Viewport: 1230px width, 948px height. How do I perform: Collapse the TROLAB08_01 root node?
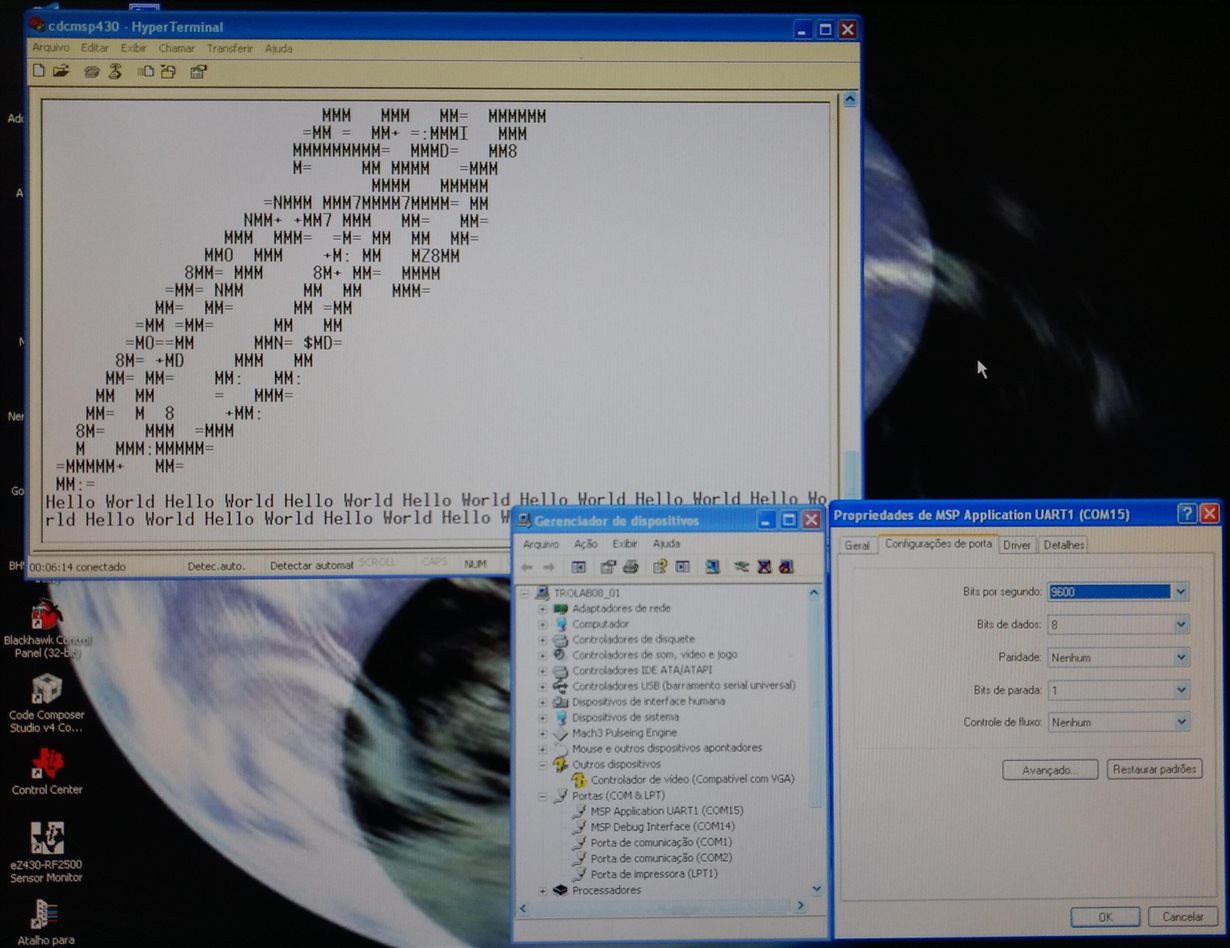(x=526, y=593)
